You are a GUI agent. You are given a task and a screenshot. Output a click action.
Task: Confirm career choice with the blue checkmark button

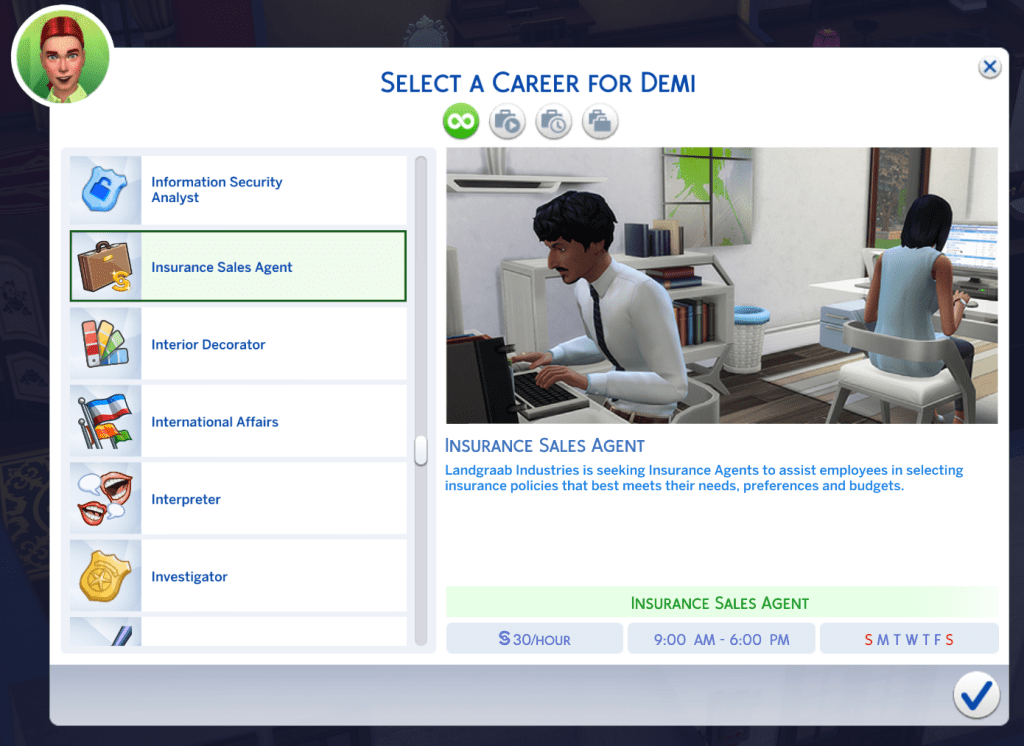(x=977, y=695)
